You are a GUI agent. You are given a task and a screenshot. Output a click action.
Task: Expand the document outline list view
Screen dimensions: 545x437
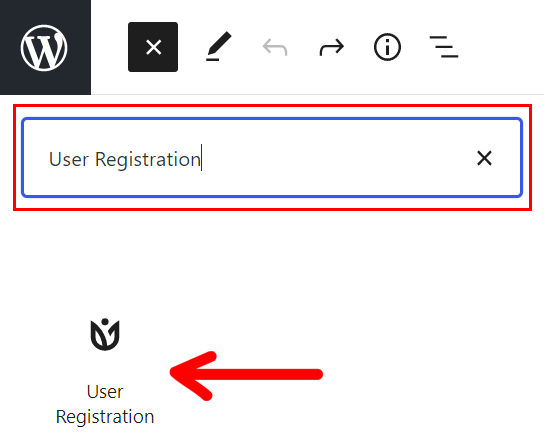444,47
